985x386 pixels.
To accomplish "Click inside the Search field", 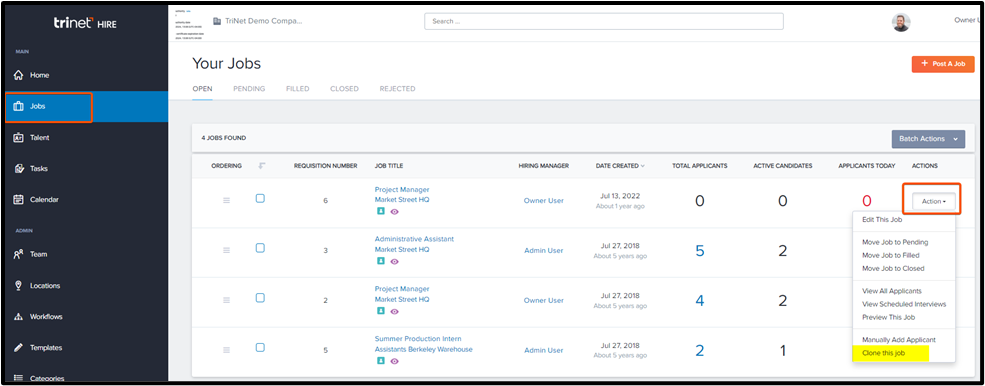I will (604, 21).
